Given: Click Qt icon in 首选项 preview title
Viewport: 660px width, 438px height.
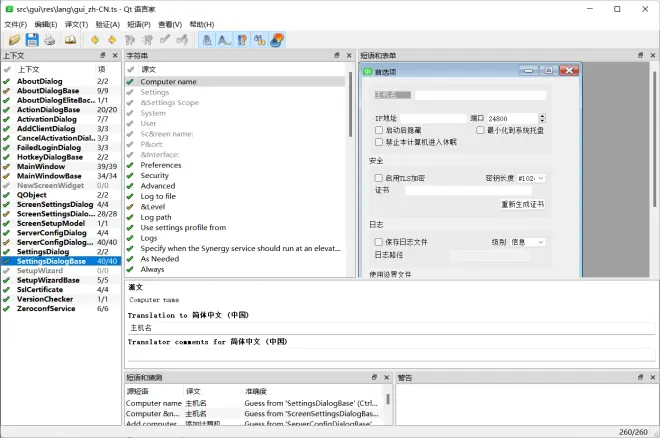Looking at the screenshot, I should pyautogui.click(x=368, y=72).
